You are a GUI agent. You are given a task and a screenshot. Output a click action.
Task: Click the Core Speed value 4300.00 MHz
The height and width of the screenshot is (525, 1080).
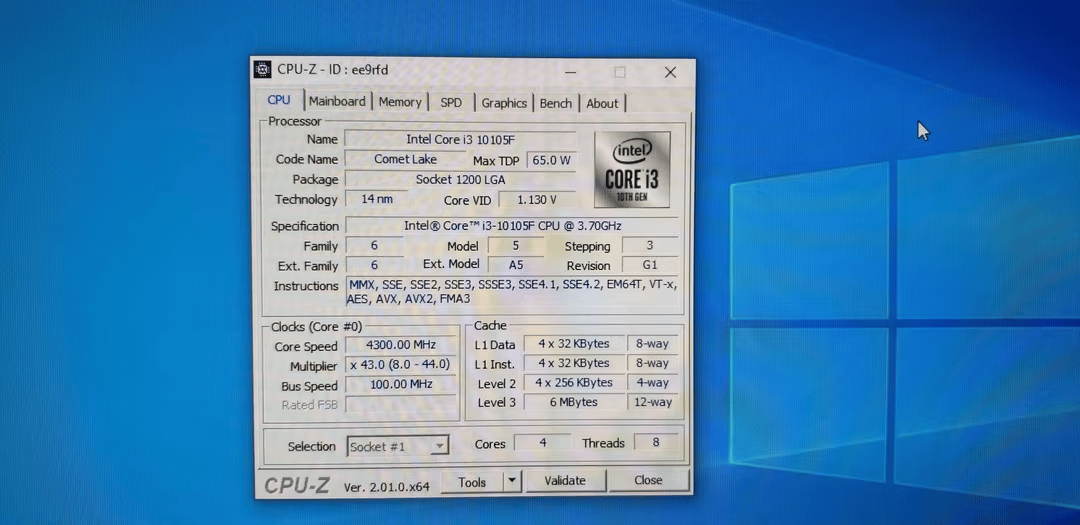coord(401,345)
